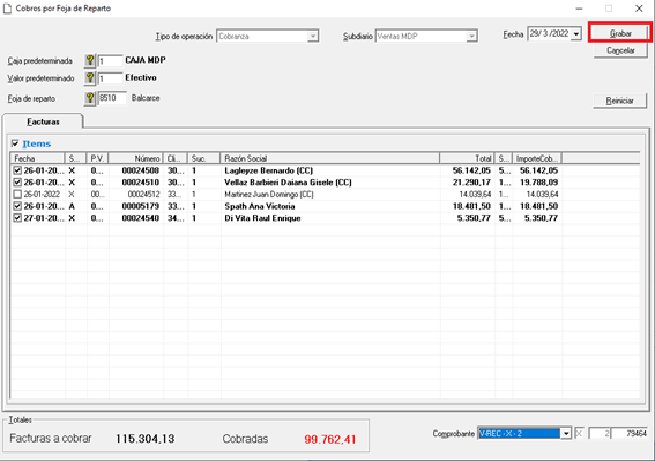Select the Facturas tab
The height and width of the screenshot is (461, 655).
[x=43, y=121]
